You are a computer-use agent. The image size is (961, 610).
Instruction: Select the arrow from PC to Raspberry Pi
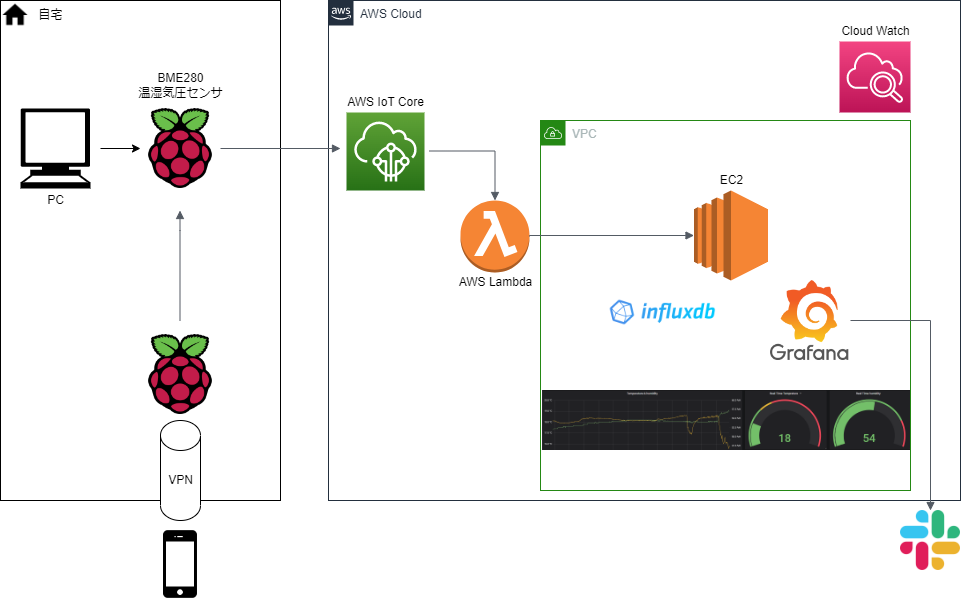(x=120, y=148)
